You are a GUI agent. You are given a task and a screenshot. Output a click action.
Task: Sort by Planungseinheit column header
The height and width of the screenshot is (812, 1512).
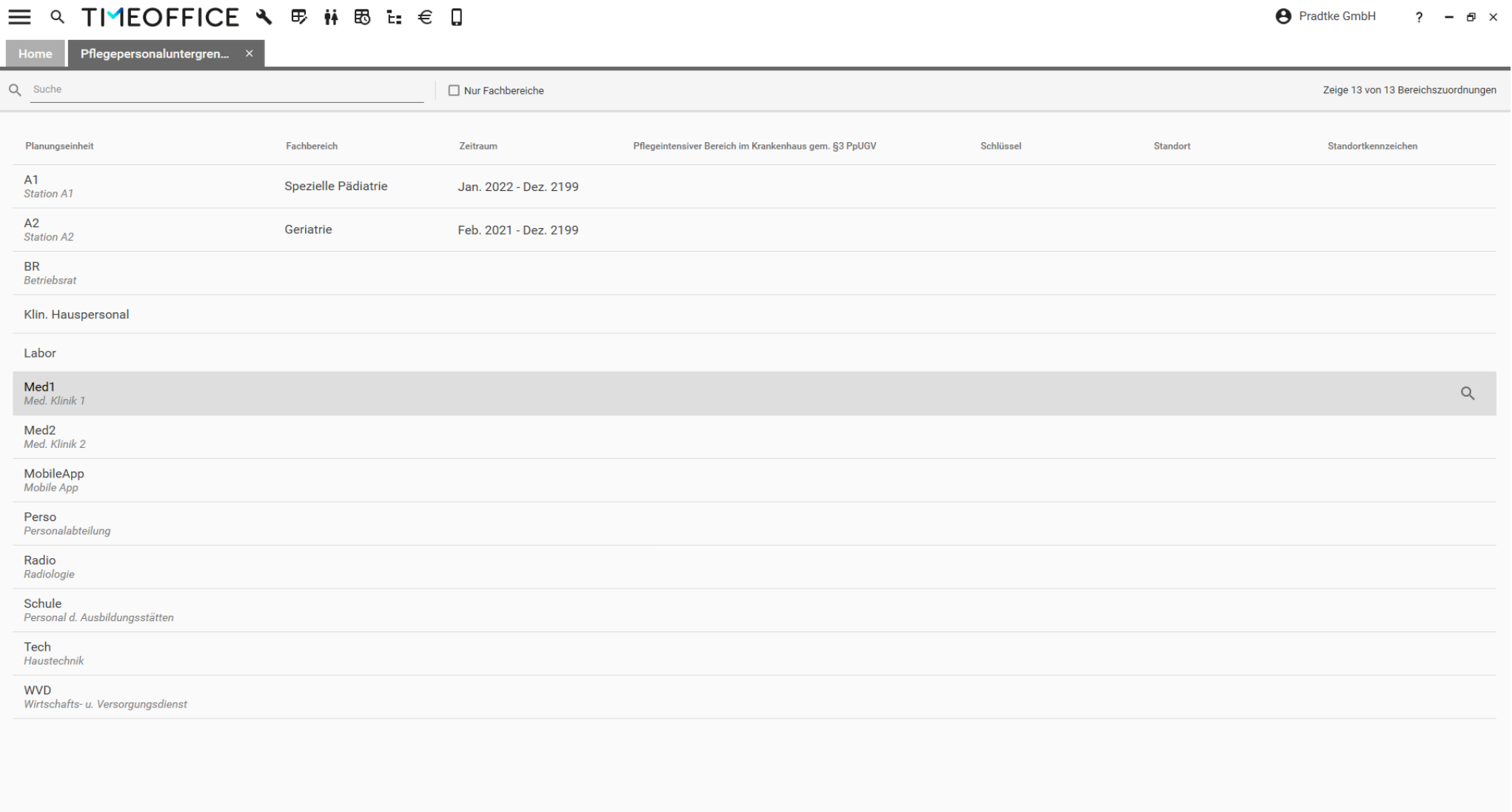[x=59, y=146]
